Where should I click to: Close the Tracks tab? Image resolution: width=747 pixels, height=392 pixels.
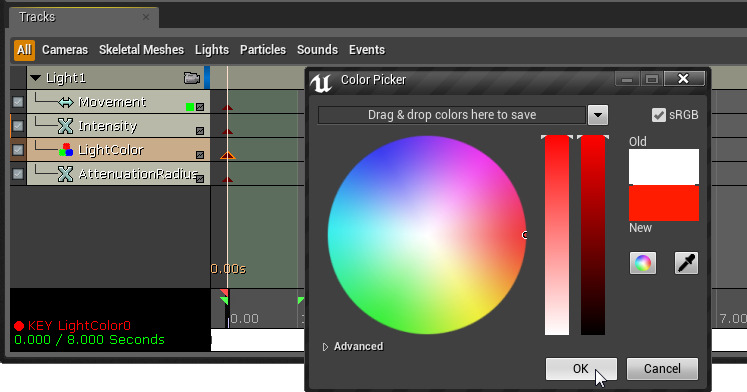[146, 17]
